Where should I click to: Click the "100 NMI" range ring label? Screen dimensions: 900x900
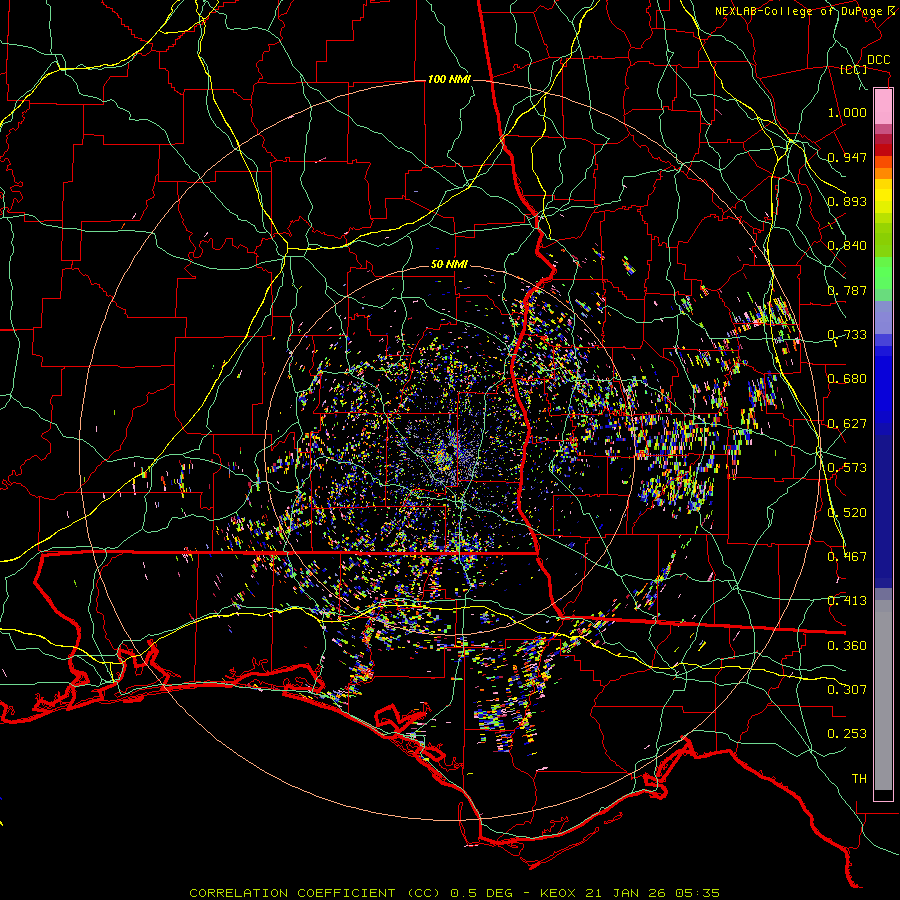coord(449,79)
